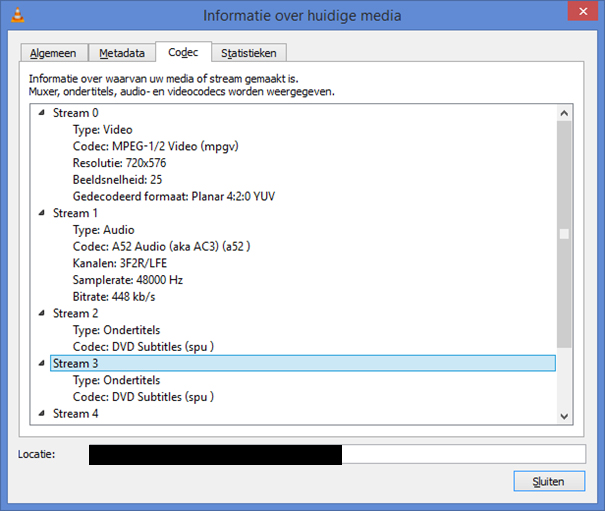The height and width of the screenshot is (511, 605).
Task: Collapse the Stream 2 arrow
Action: (x=42, y=313)
